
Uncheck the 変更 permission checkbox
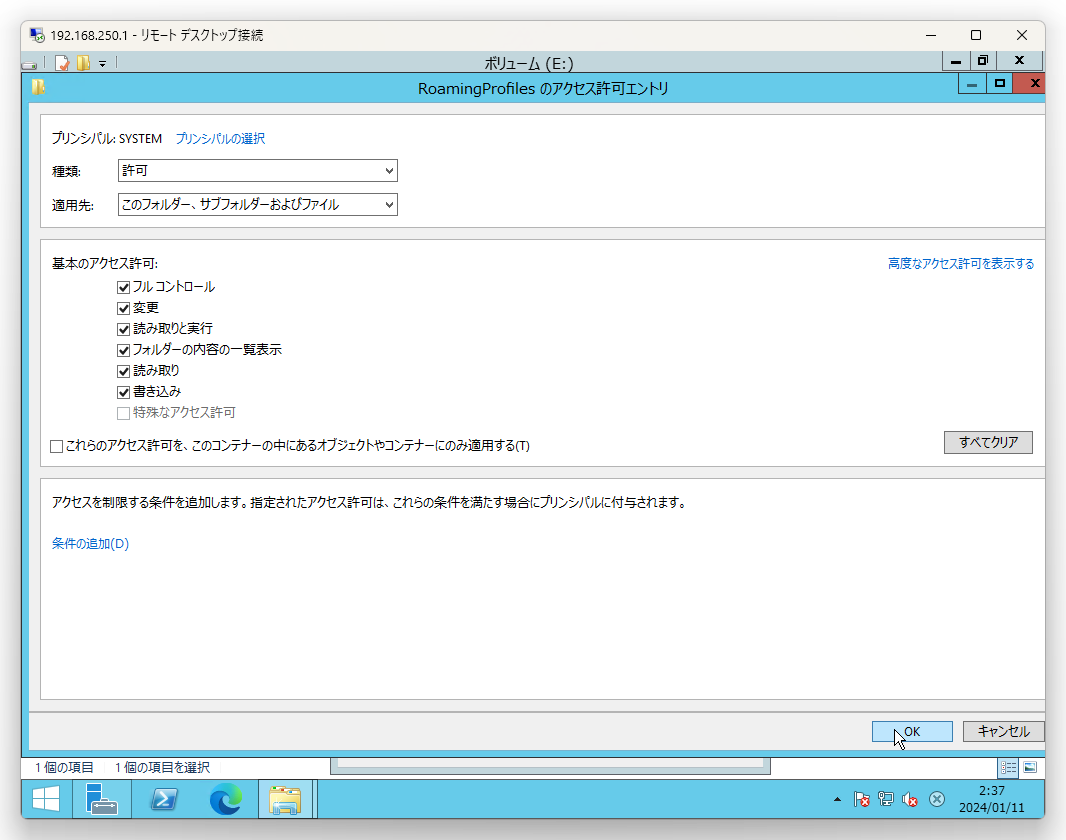pyautogui.click(x=124, y=309)
